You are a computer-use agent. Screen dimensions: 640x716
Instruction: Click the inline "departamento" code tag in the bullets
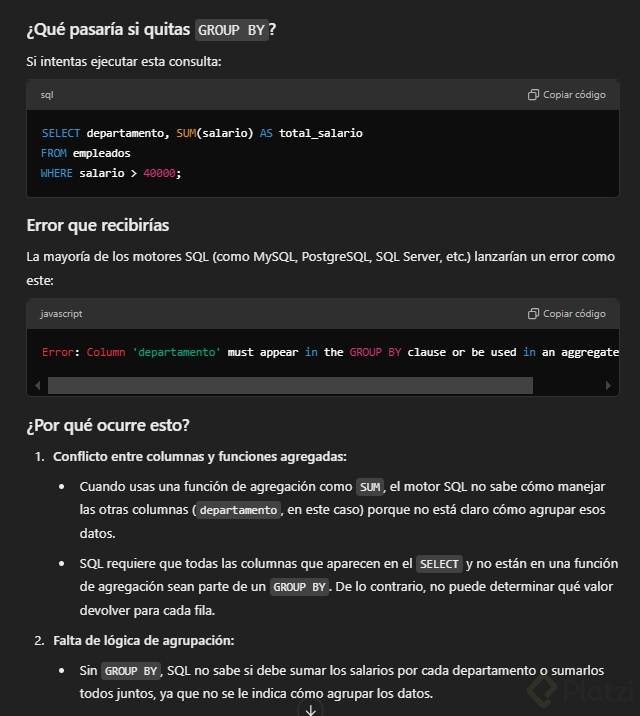[x=238, y=510]
